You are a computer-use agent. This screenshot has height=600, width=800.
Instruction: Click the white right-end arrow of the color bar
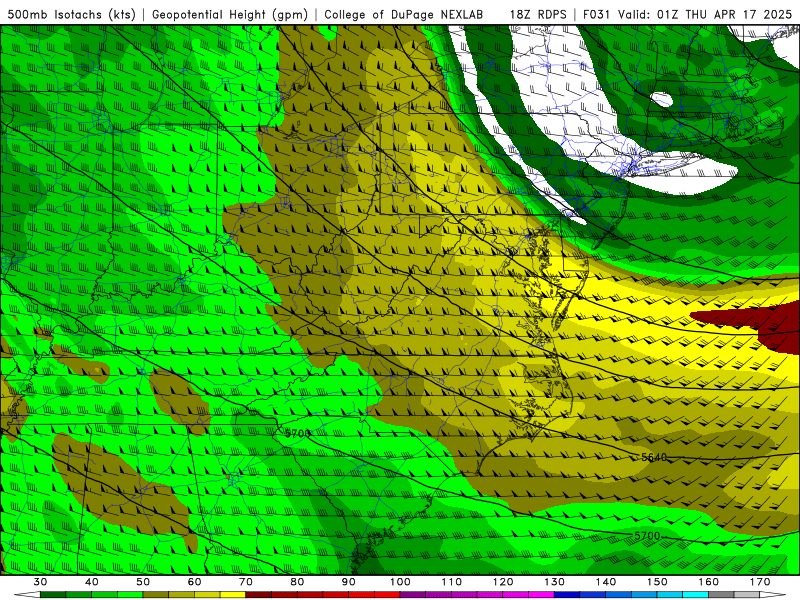773,595
